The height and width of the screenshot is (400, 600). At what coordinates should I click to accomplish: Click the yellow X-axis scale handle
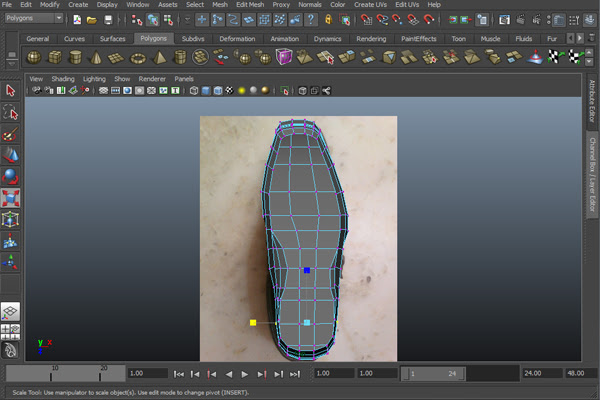pyautogui.click(x=253, y=323)
